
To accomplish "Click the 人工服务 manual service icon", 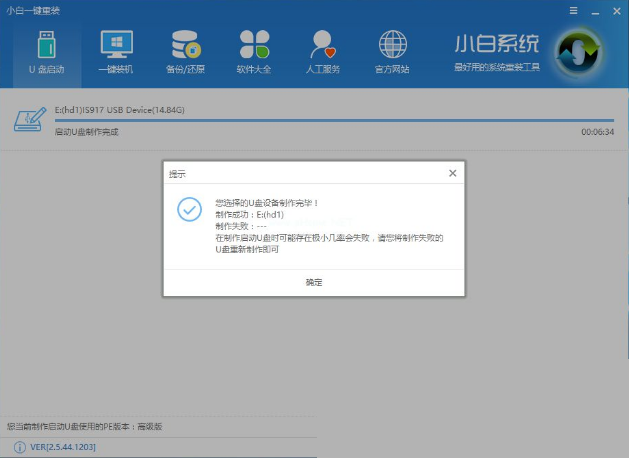I will click(323, 51).
